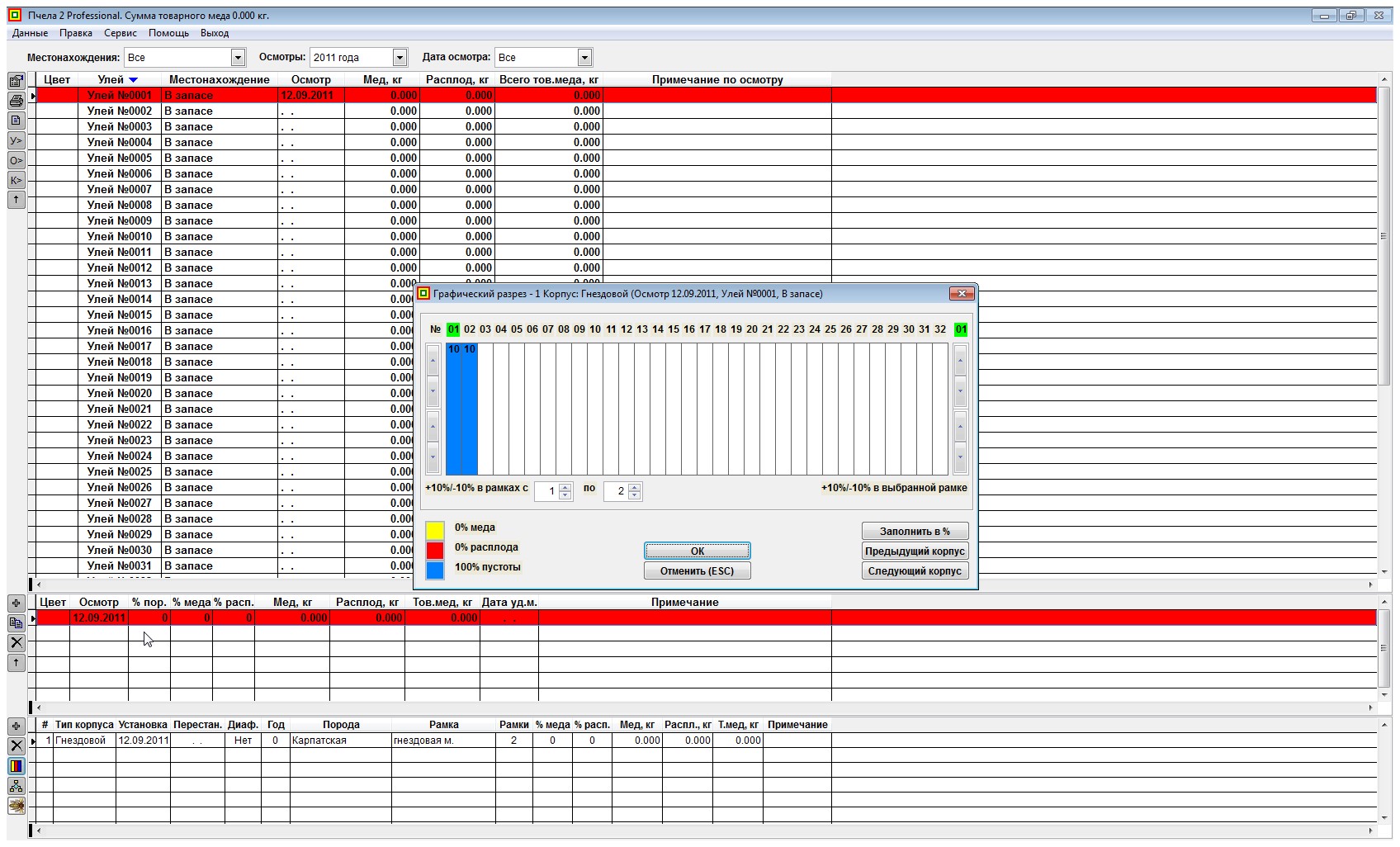Open the Помощь menu
This screenshot has width=1400, height=847.
(169, 33)
